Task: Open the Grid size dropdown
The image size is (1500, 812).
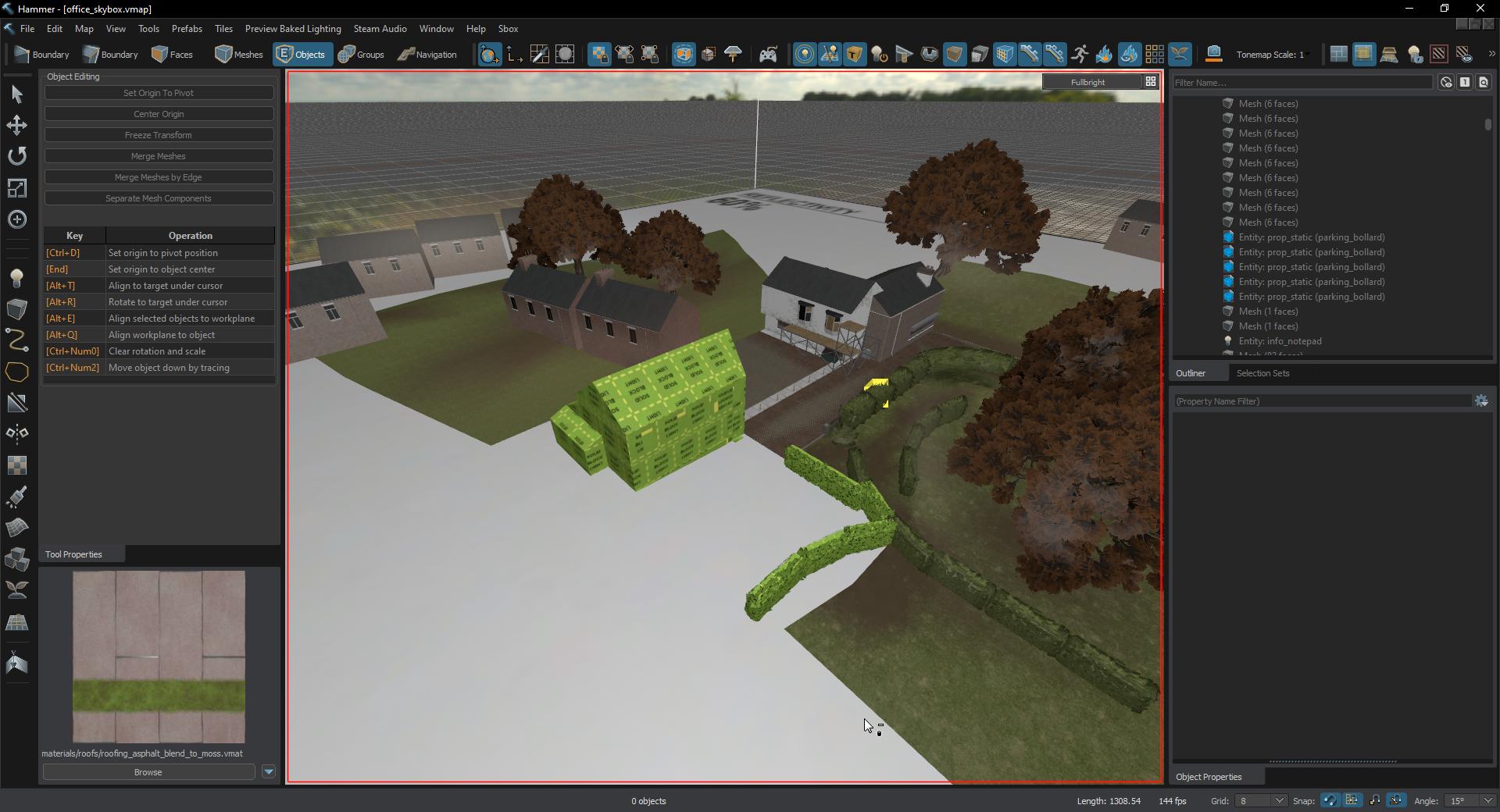Action: tap(1278, 801)
